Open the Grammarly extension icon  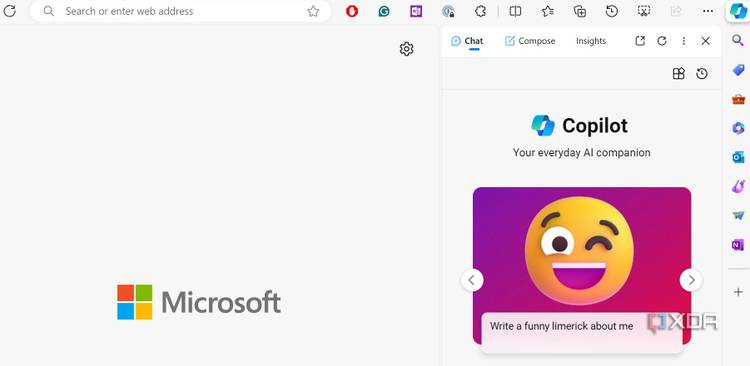coord(384,11)
